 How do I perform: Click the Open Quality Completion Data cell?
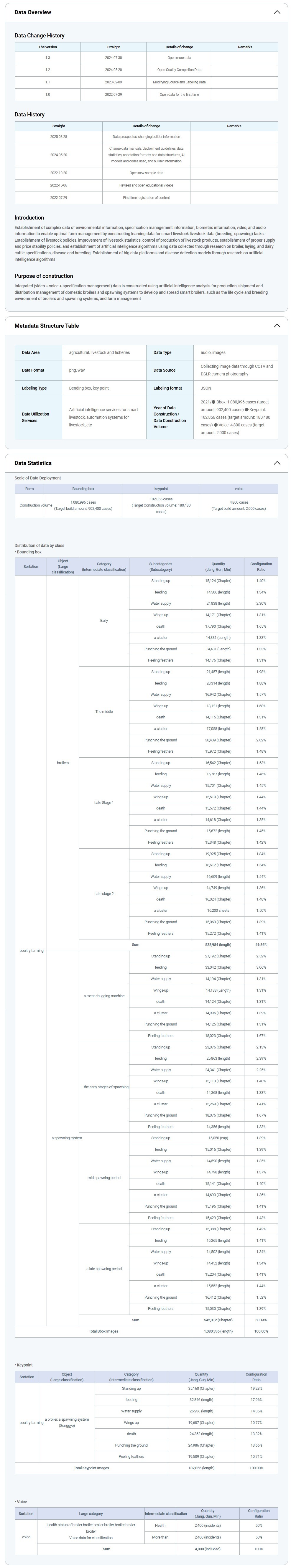pos(179,70)
